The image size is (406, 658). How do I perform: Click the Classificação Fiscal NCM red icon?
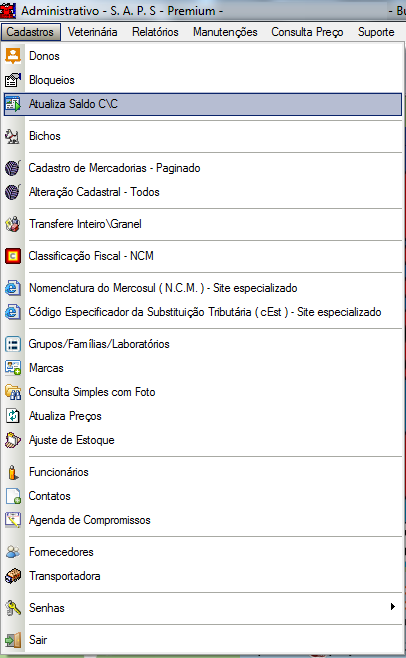point(13,256)
